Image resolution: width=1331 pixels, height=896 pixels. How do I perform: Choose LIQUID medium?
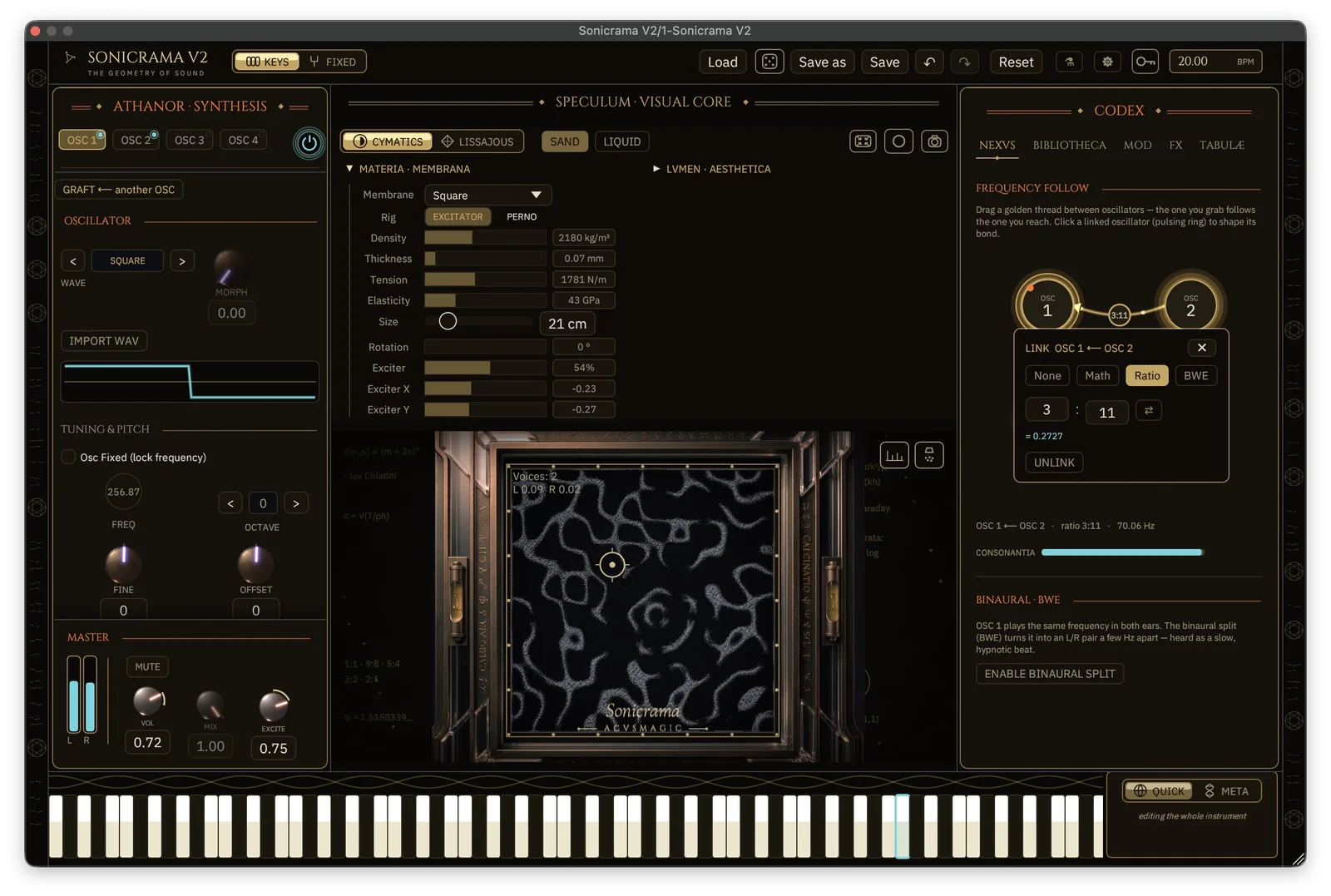tap(622, 141)
